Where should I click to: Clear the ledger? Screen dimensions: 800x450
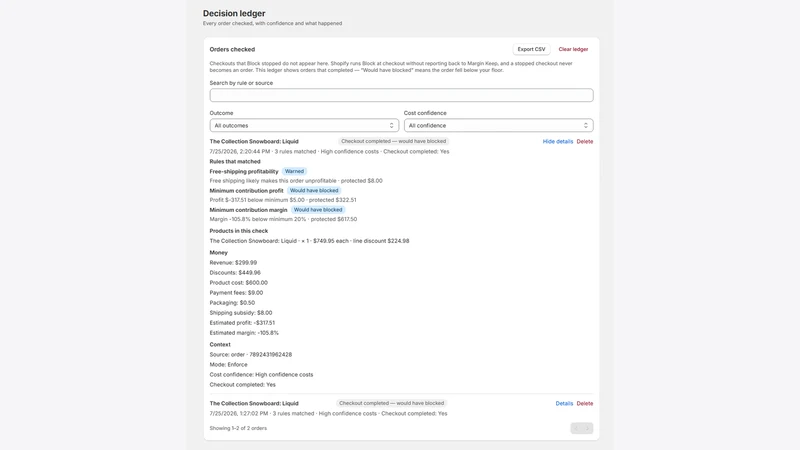[x=573, y=49]
